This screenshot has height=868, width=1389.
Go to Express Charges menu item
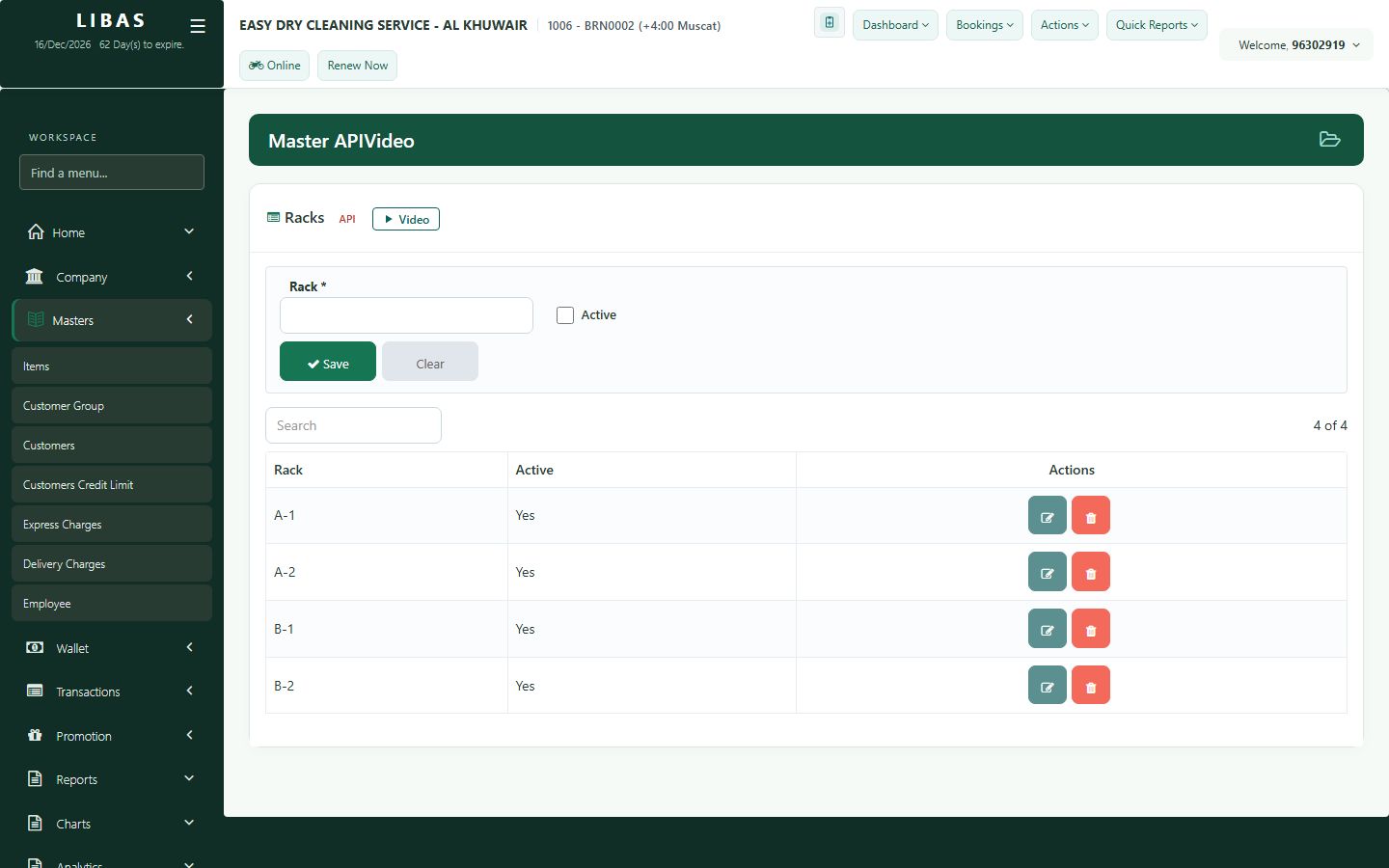pyautogui.click(x=112, y=525)
